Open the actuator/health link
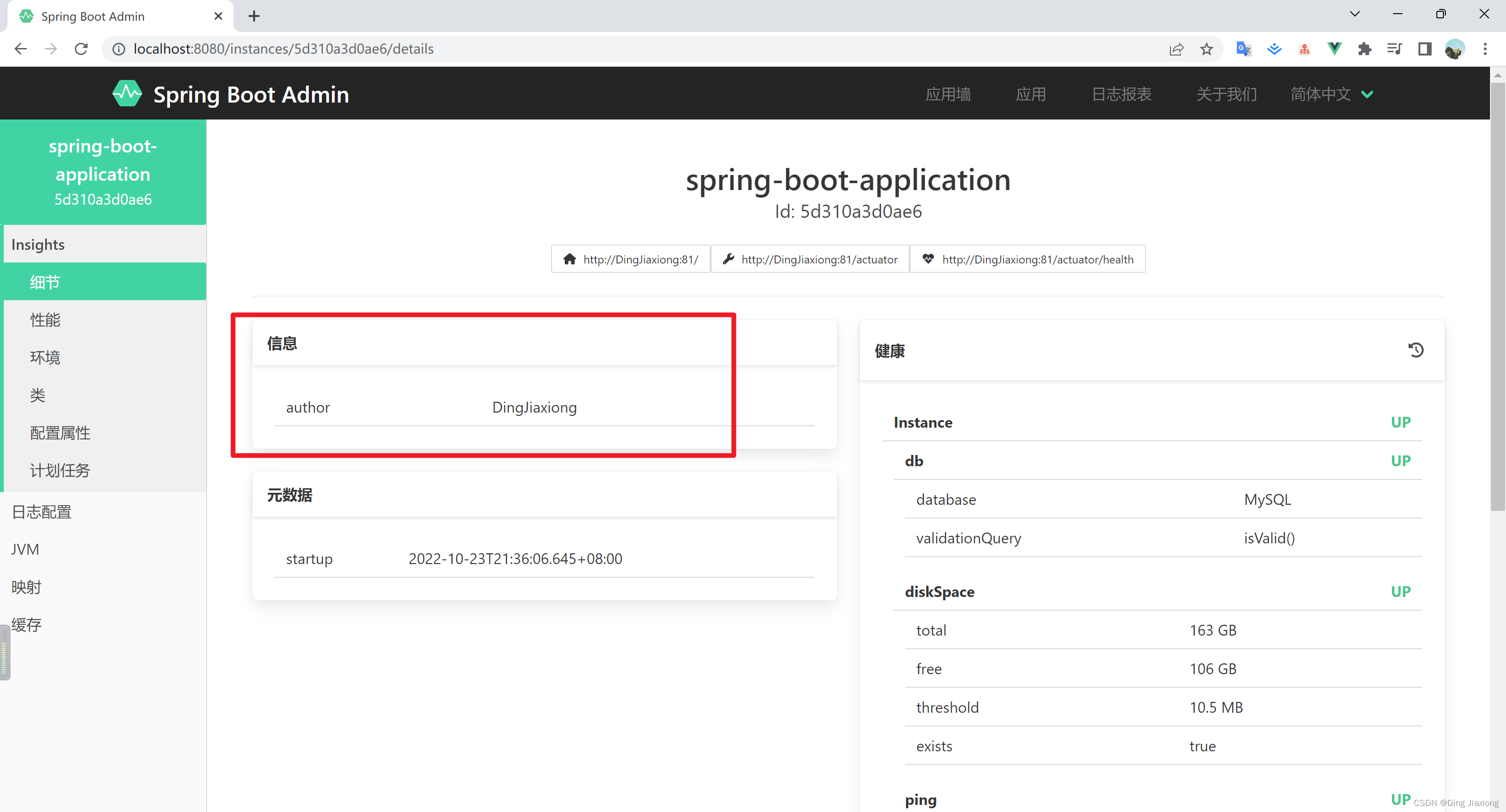 1027,259
